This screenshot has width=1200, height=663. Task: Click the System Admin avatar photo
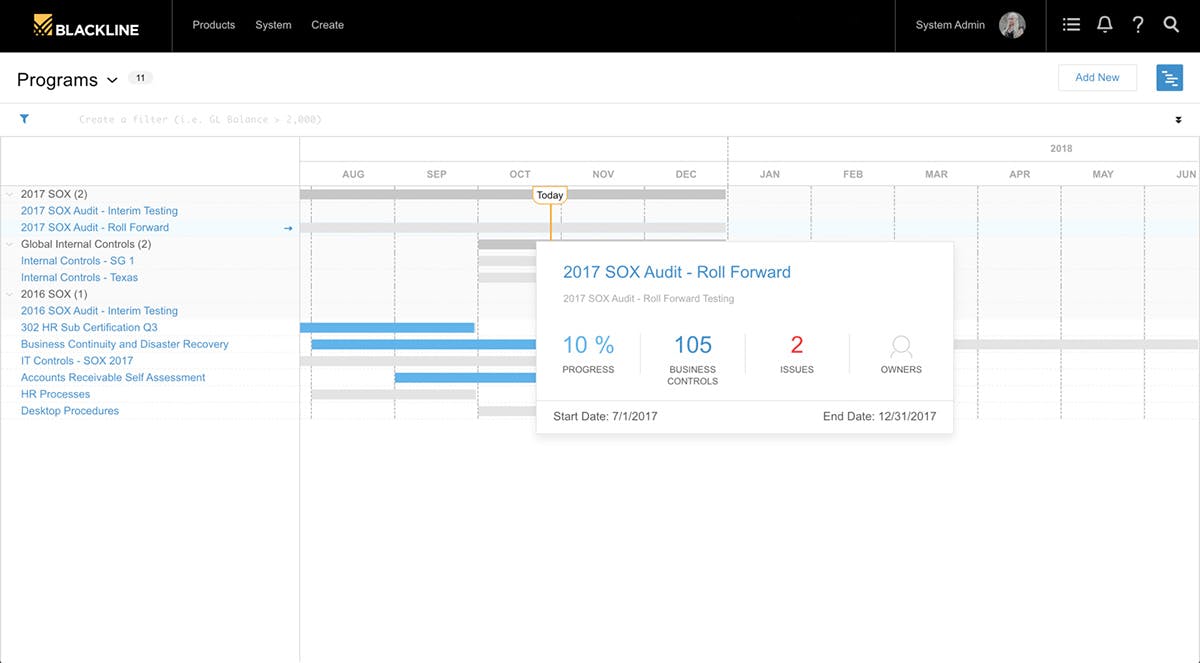(x=1012, y=25)
